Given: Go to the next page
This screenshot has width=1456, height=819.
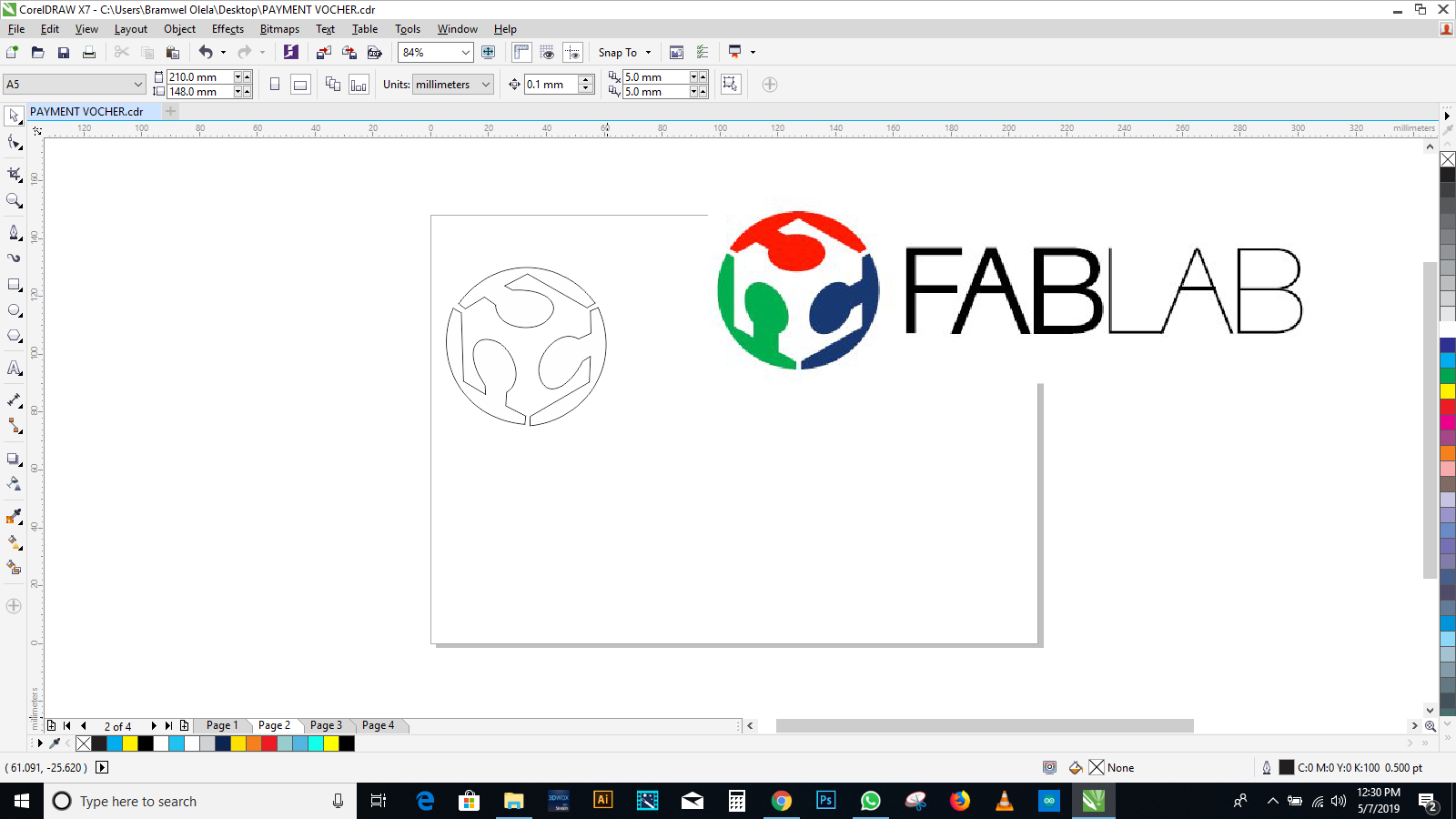Looking at the screenshot, I should point(153,725).
